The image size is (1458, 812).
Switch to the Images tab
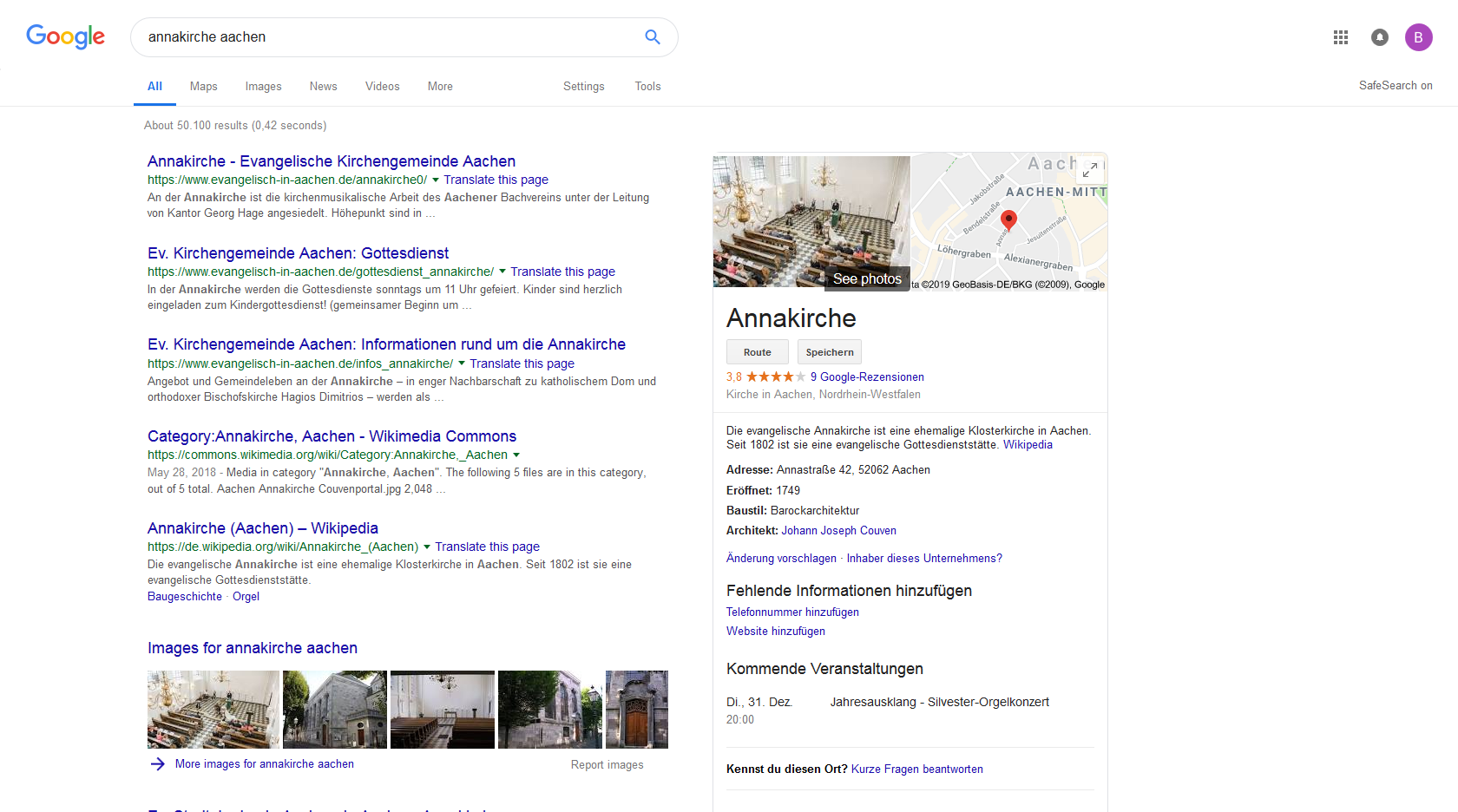pos(263,86)
